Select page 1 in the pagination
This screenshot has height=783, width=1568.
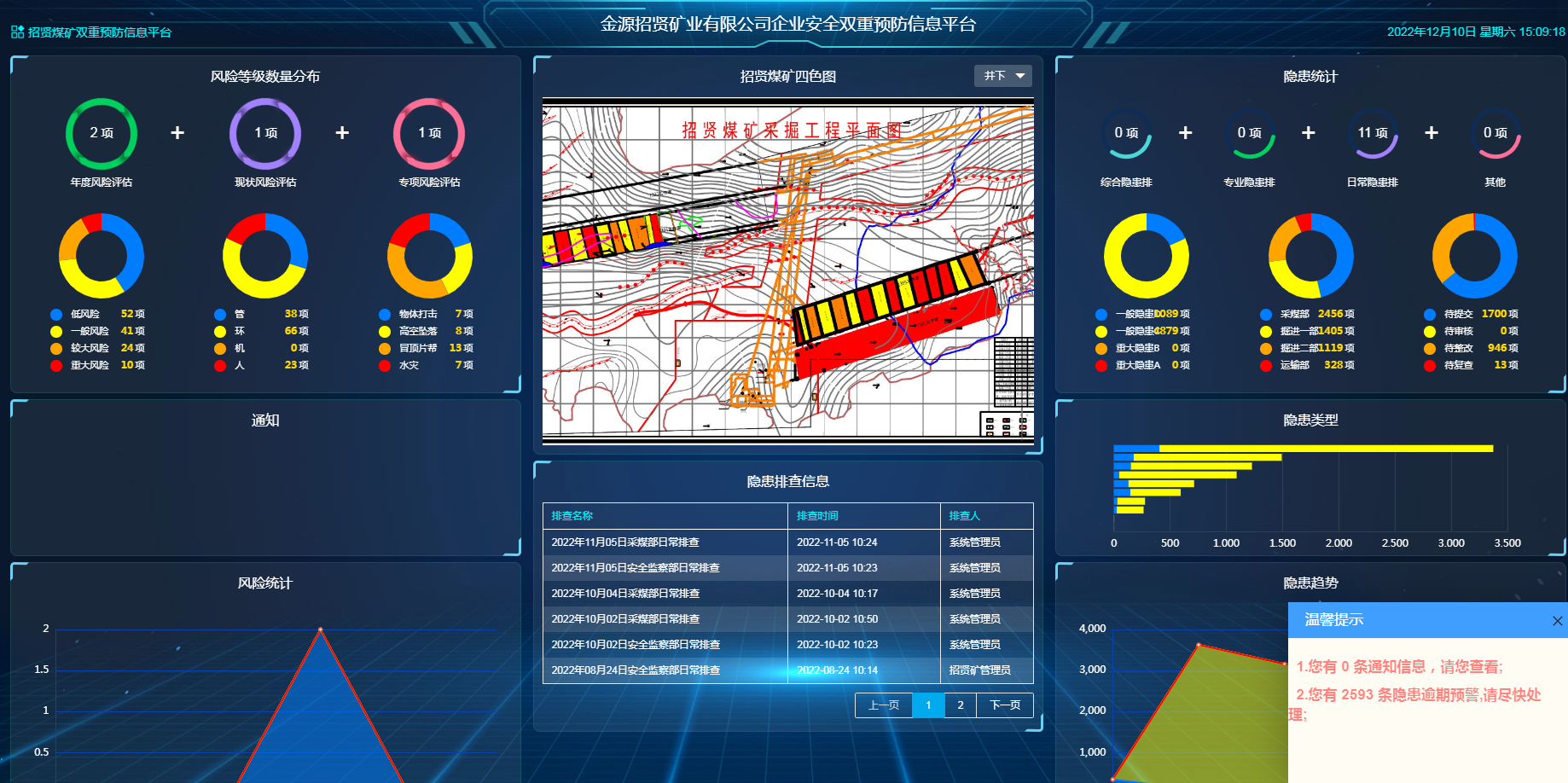pyautogui.click(x=928, y=705)
